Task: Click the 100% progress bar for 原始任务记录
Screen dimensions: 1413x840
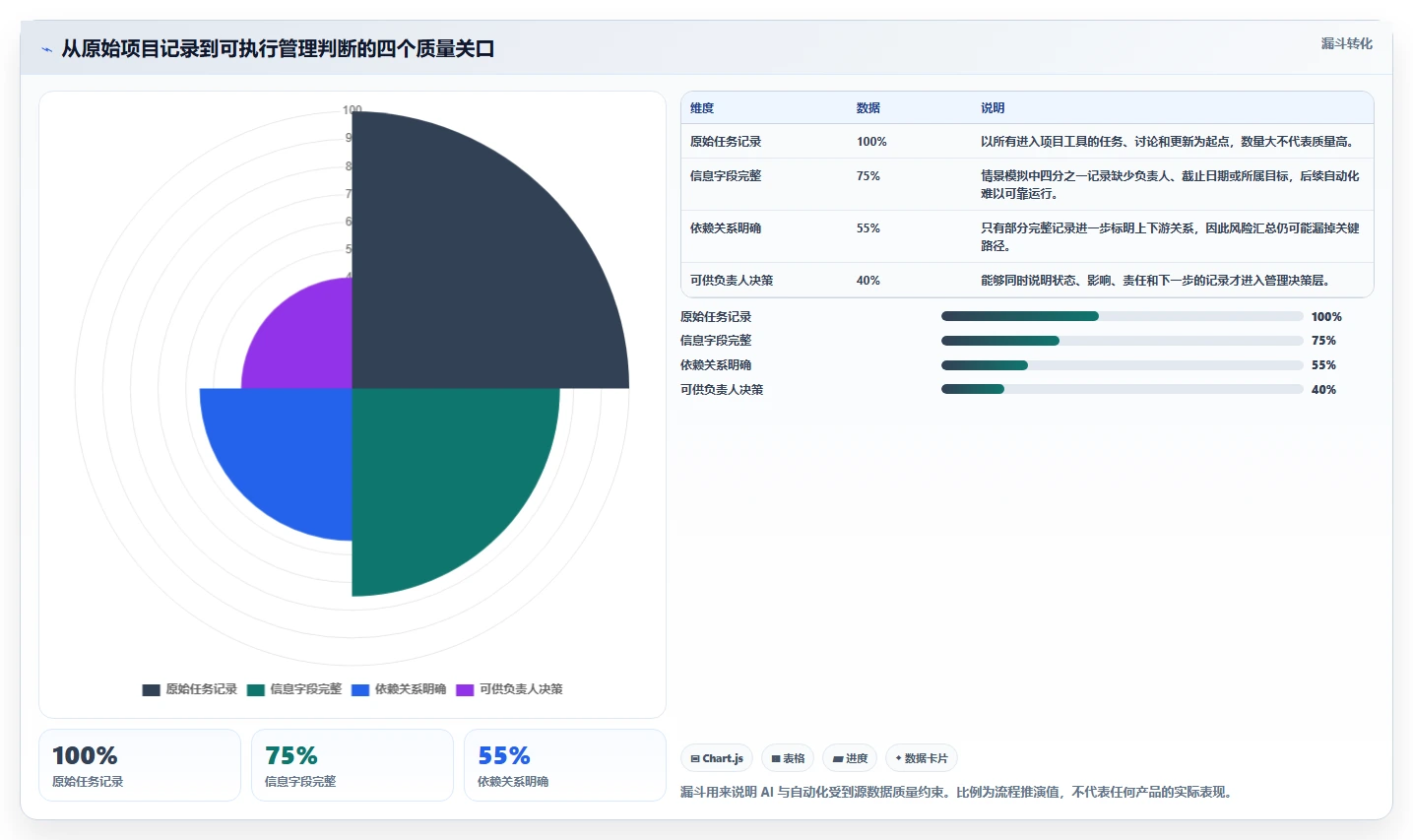Action: click(x=1123, y=316)
